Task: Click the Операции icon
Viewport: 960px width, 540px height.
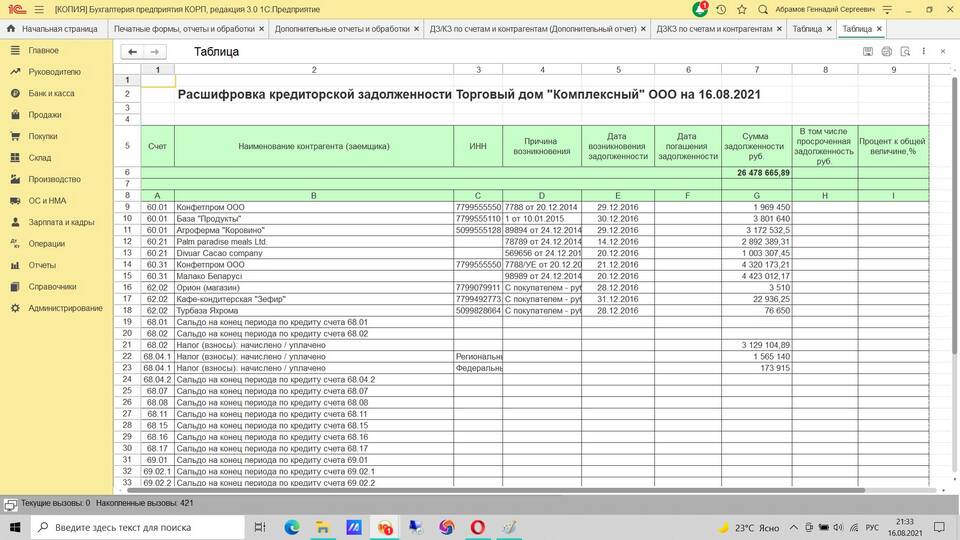Action: (15, 243)
